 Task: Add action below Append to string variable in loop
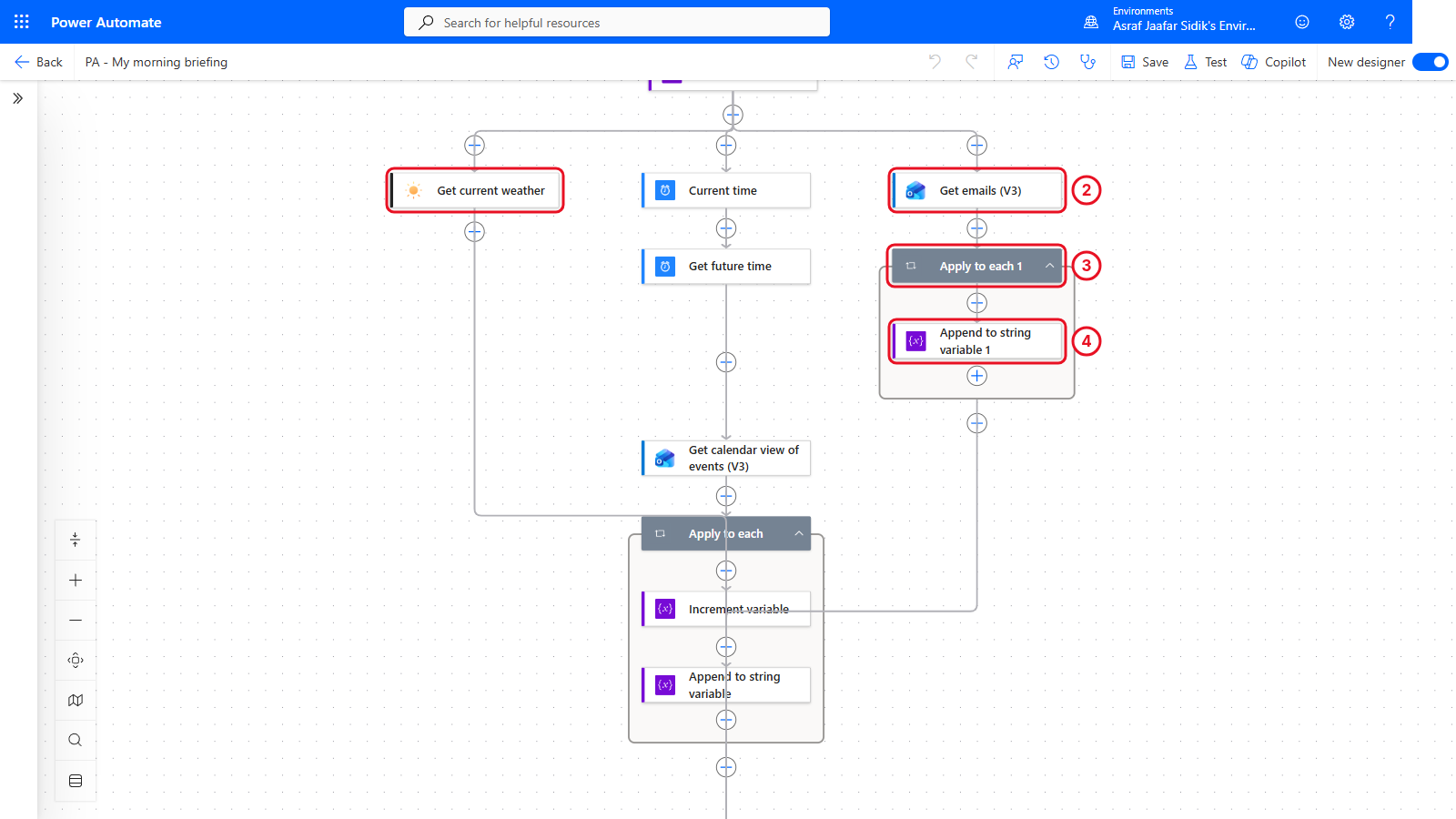click(x=726, y=720)
